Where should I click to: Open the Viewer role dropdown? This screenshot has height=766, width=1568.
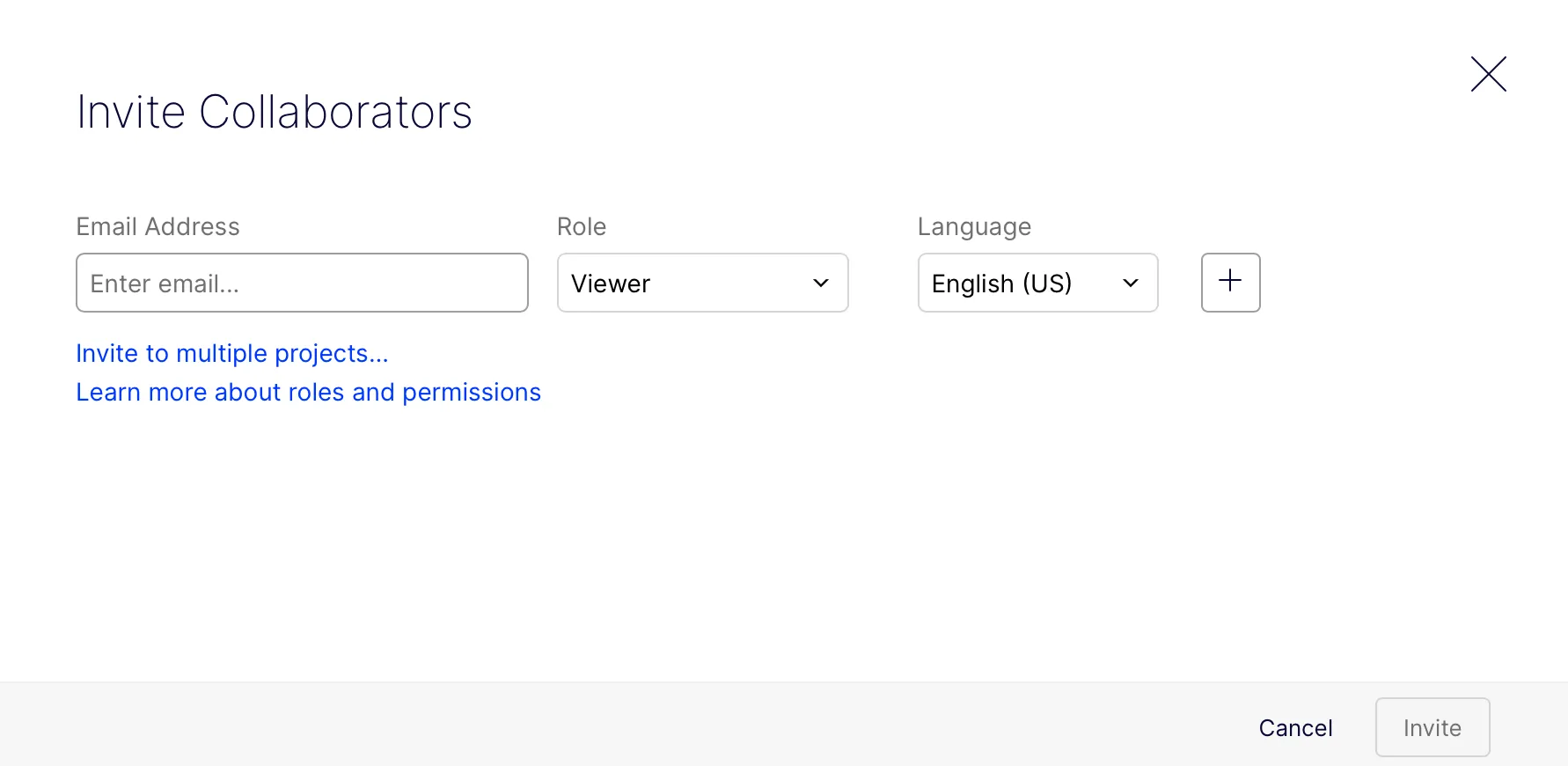(702, 283)
